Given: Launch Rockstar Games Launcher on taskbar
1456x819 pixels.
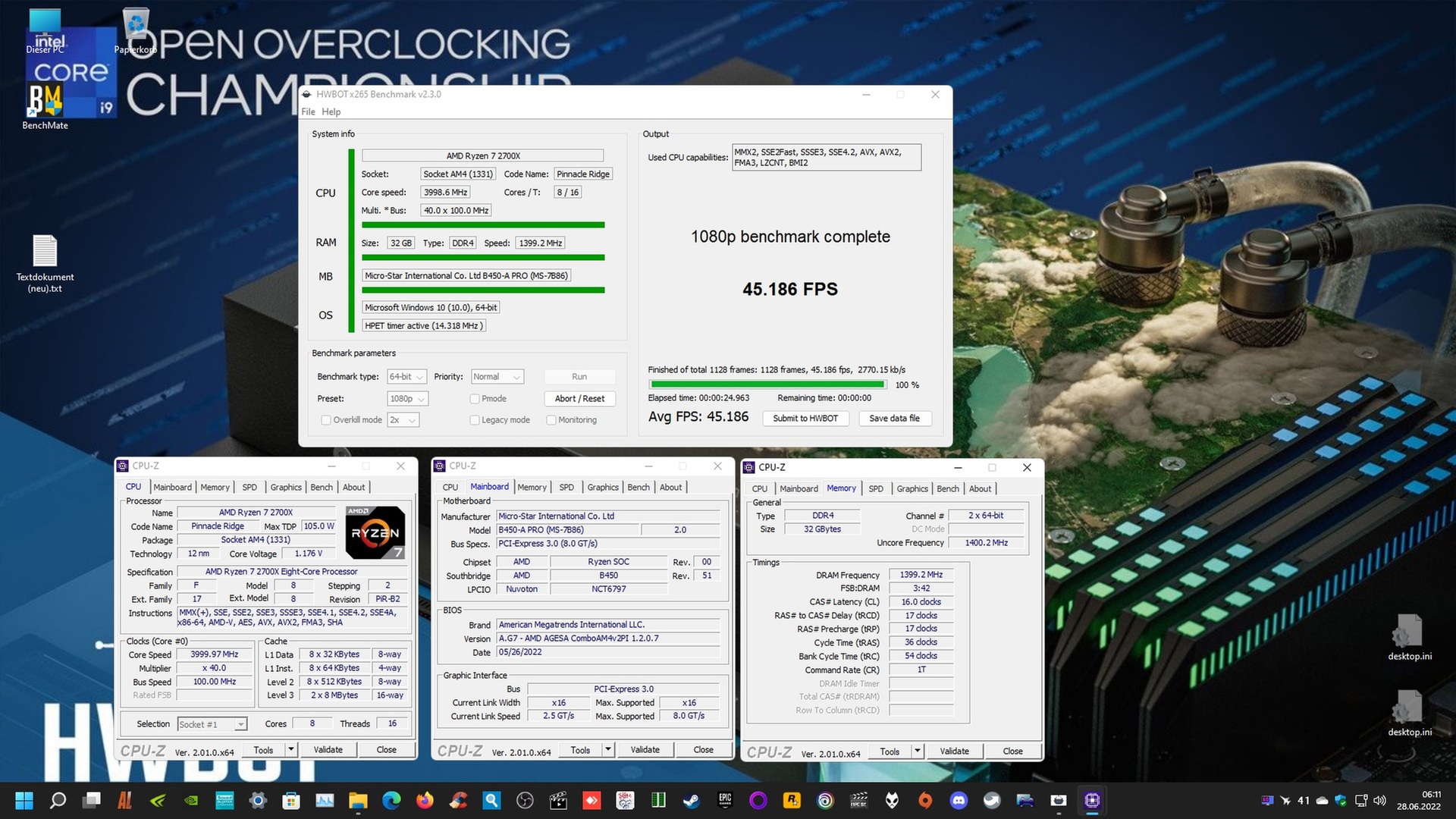Looking at the screenshot, I should pos(792,800).
